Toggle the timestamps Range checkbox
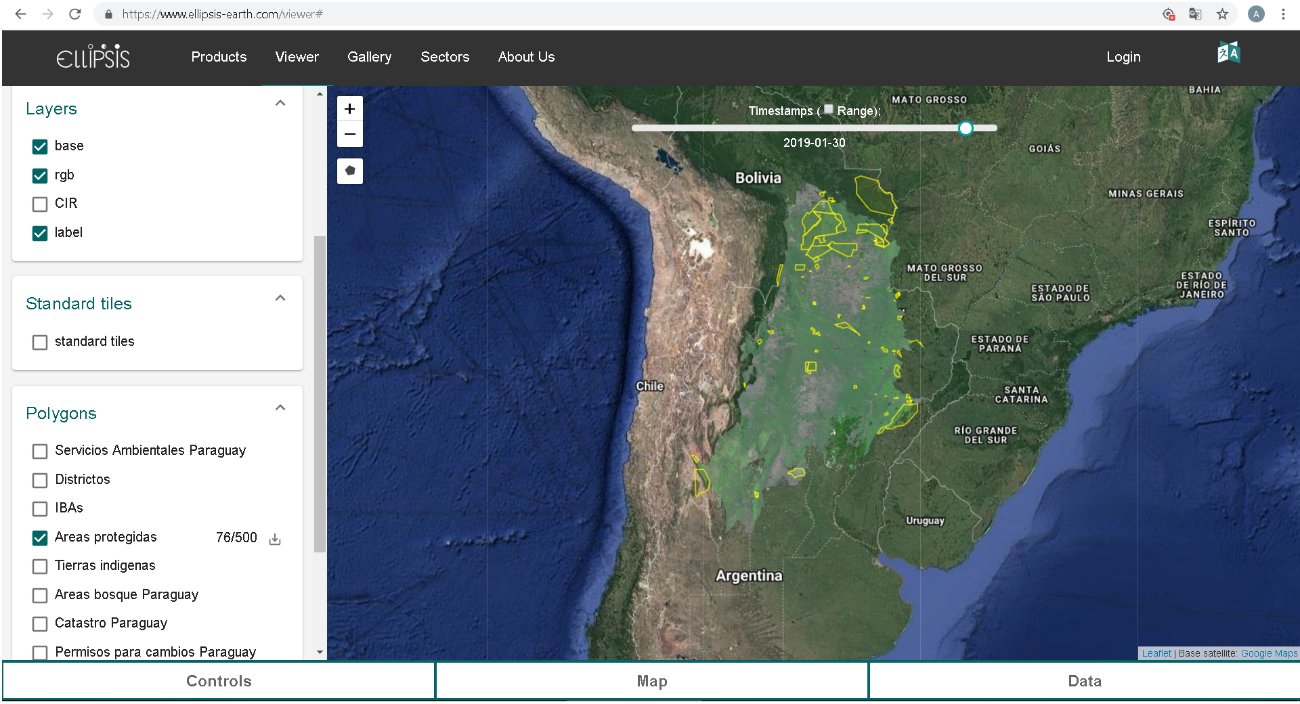 pyautogui.click(x=828, y=110)
